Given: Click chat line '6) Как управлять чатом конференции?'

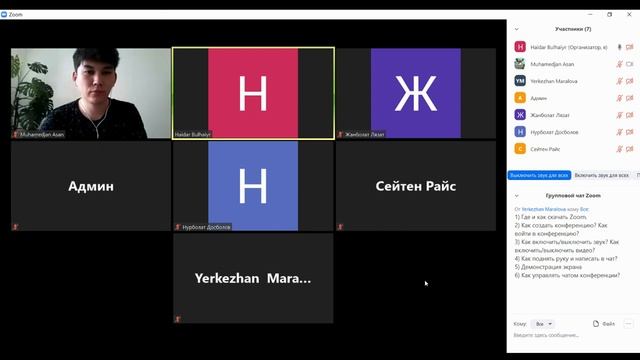Looking at the screenshot, I should 567,276.
